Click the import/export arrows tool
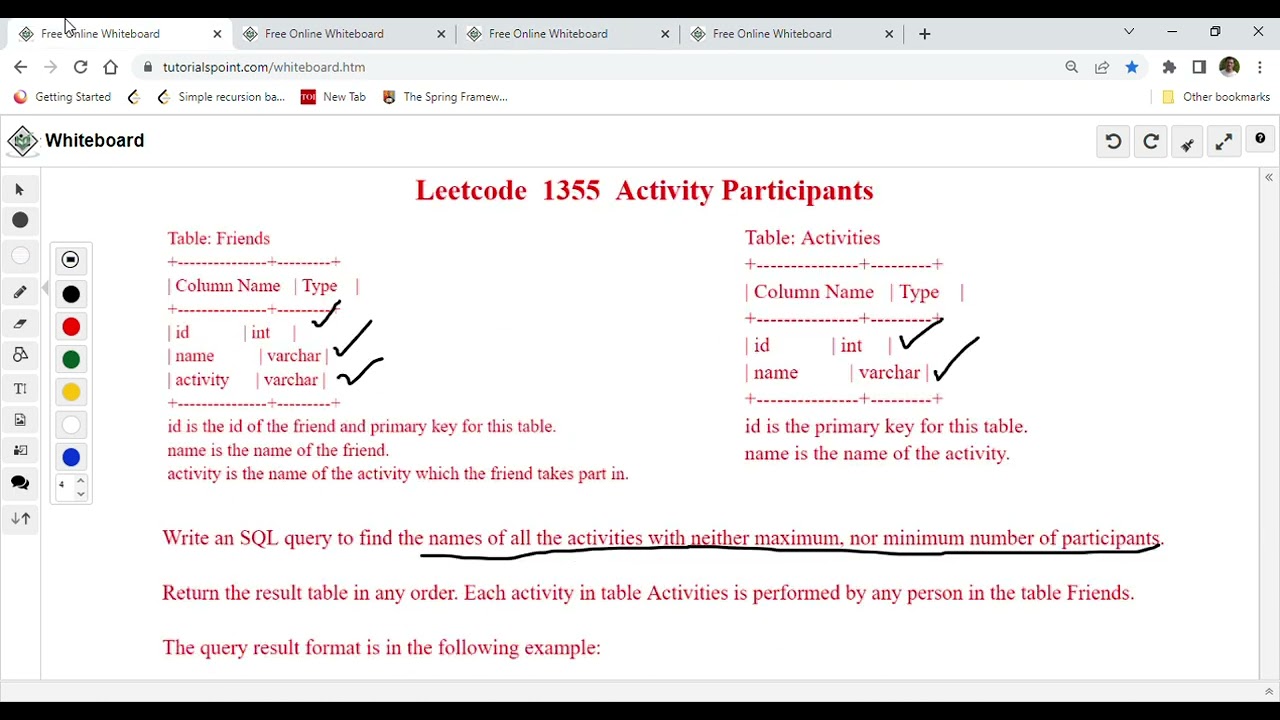This screenshot has width=1280, height=720. [20, 518]
